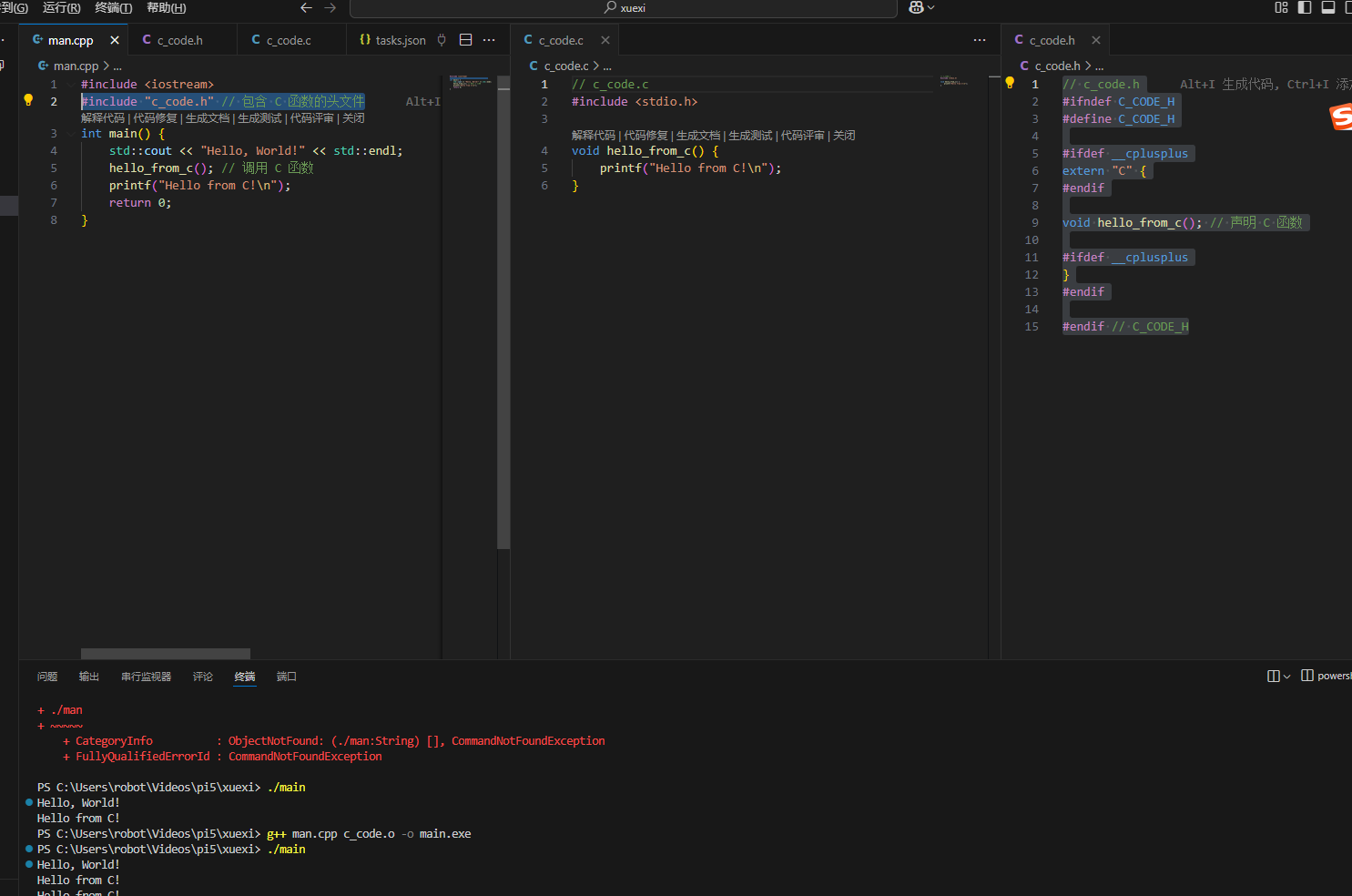Open the 输出 panel tab
This screenshot has height=896, width=1352.
click(x=89, y=677)
